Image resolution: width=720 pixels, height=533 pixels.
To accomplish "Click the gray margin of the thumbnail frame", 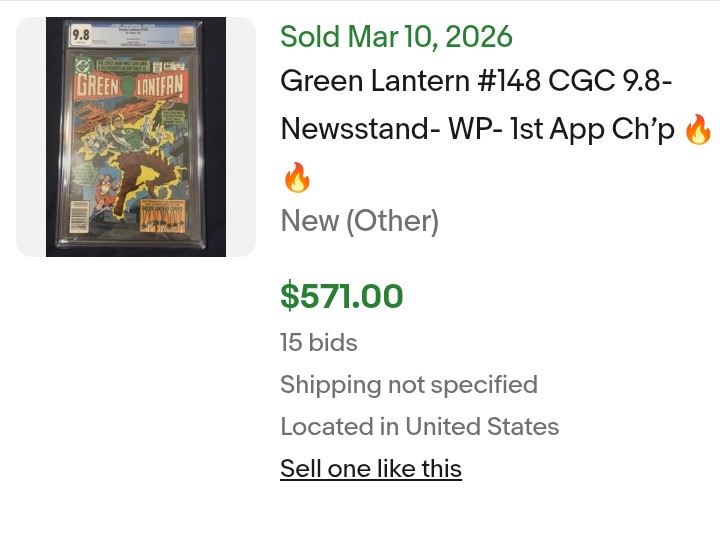I will 30,137.
